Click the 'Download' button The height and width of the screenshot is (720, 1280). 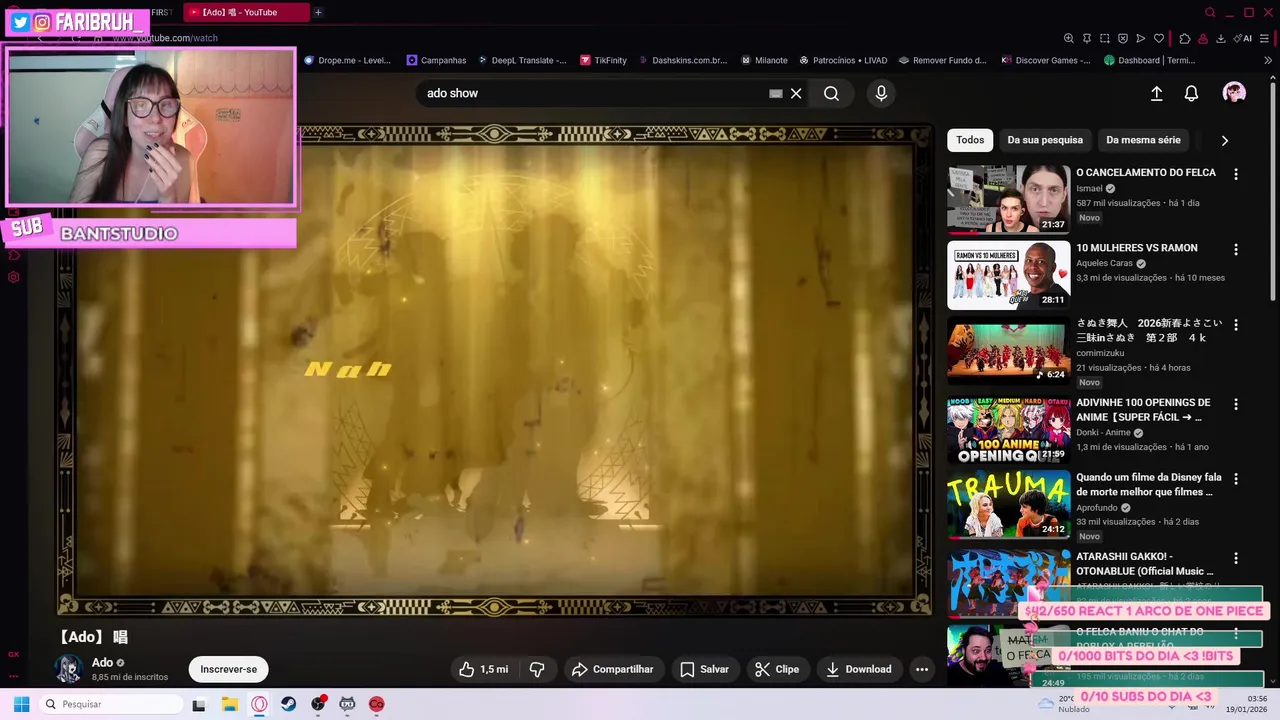click(x=859, y=669)
